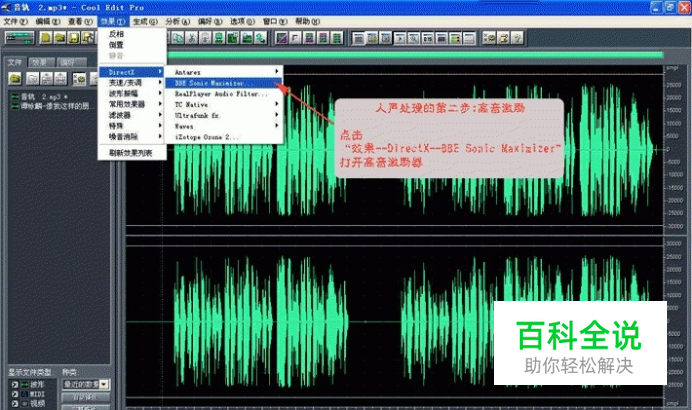Click the scissors Cut toolbar icon
Image resolution: width=692 pixels, height=410 pixels.
(x=192, y=38)
